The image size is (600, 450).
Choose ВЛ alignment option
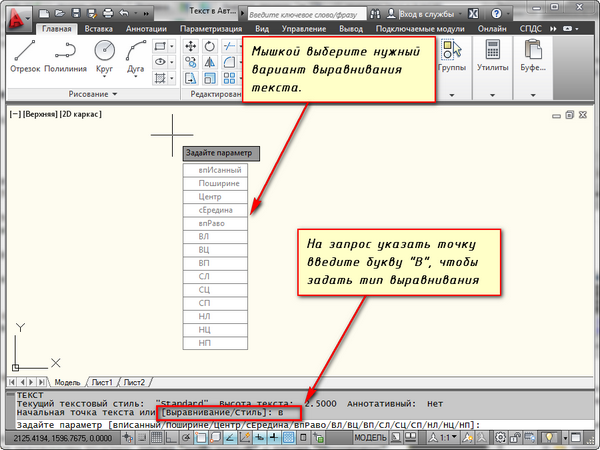pos(215,237)
